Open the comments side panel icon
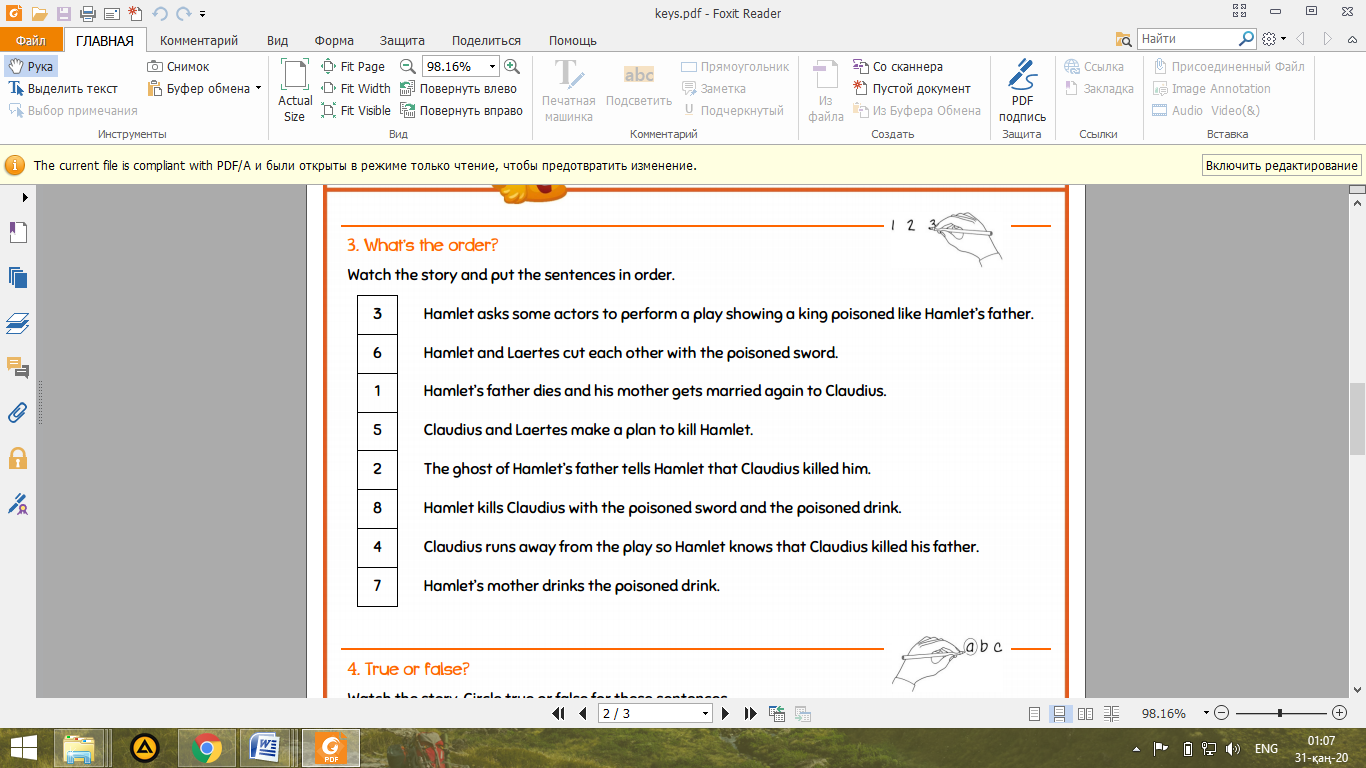Image resolution: width=1366 pixels, height=768 pixels. 18,367
